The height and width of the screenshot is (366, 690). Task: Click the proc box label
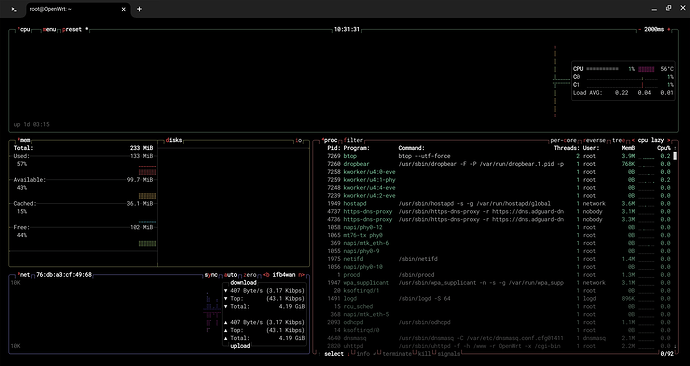(x=330, y=140)
